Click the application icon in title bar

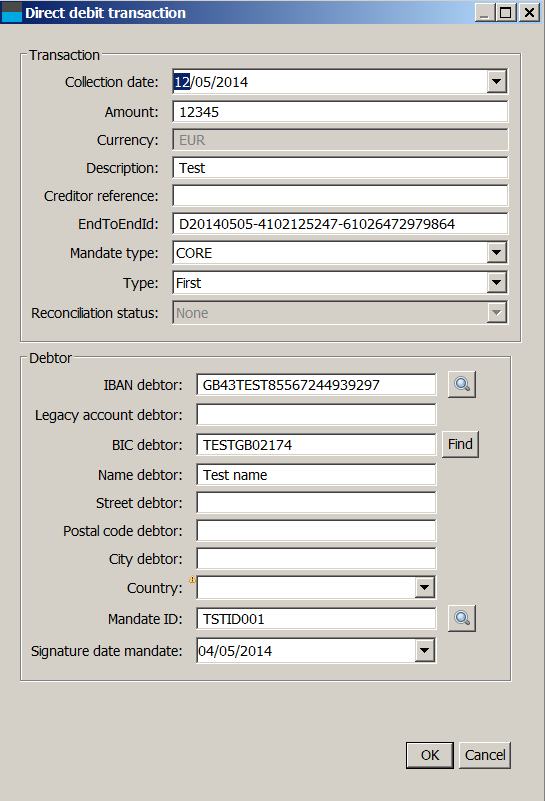click(x=11, y=12)
